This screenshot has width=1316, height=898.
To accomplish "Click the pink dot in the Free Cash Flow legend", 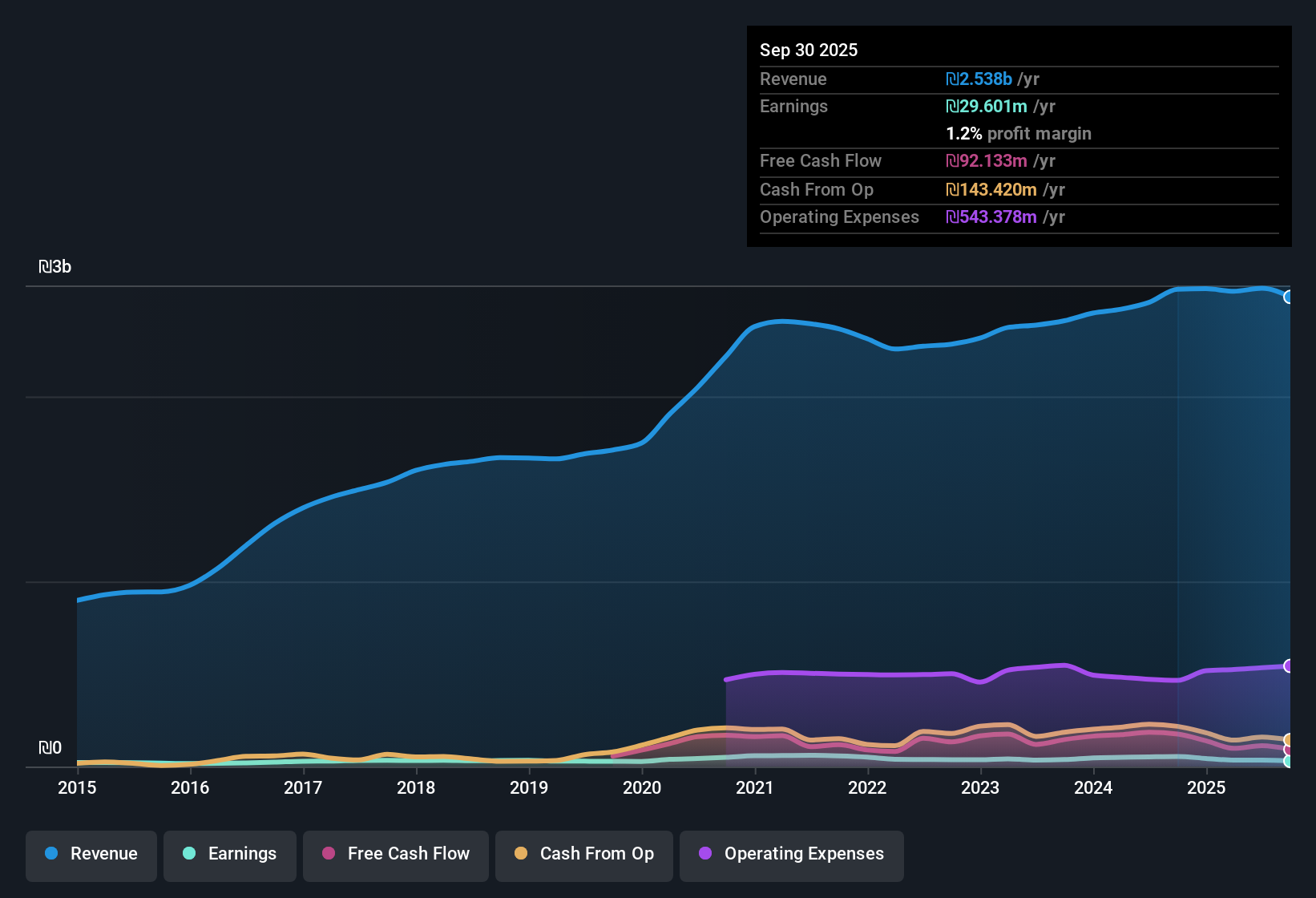I will click(329, 854).
